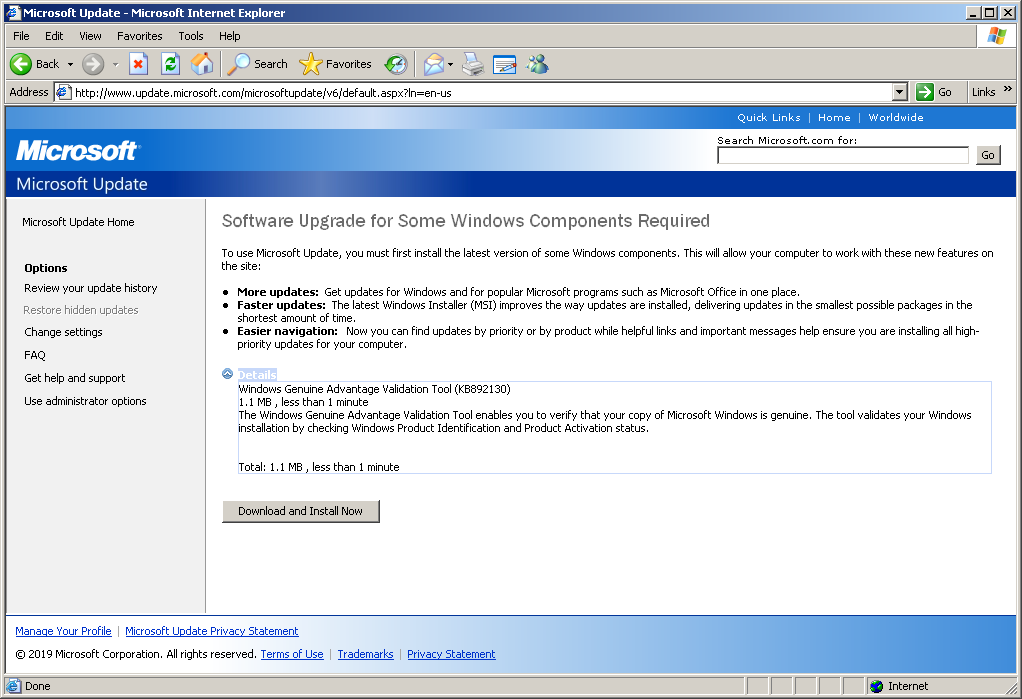Click Get help and support

pyautogui.click(x=75, y=378)
